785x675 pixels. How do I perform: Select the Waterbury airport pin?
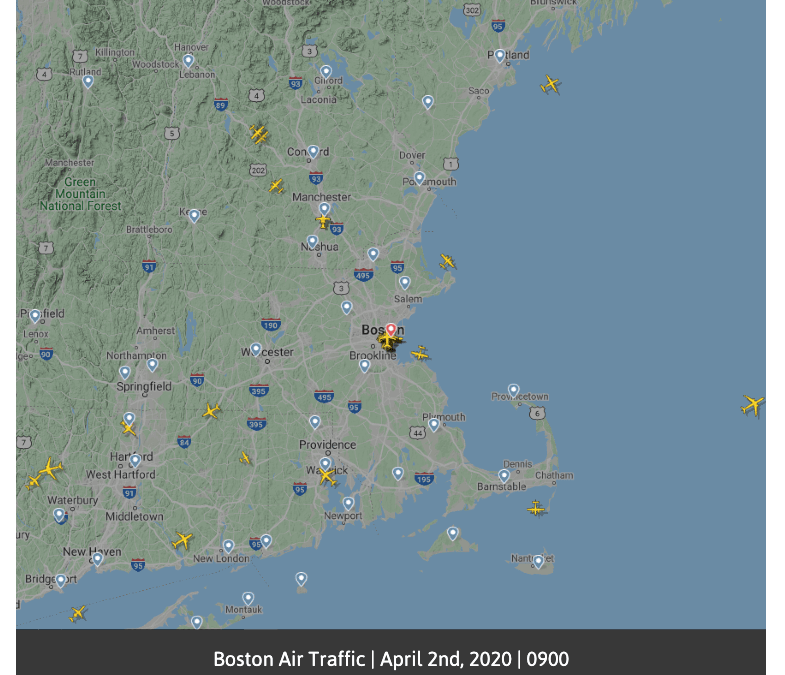59,514
